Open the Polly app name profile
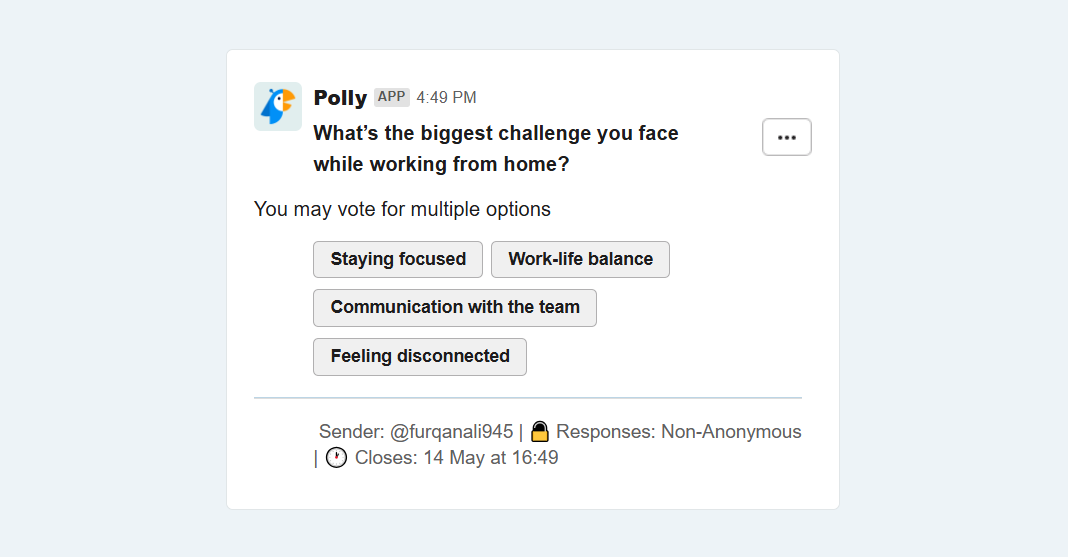Image resolution: width=1068 pixels, height=557 pixels. click(x=340, y=98)
